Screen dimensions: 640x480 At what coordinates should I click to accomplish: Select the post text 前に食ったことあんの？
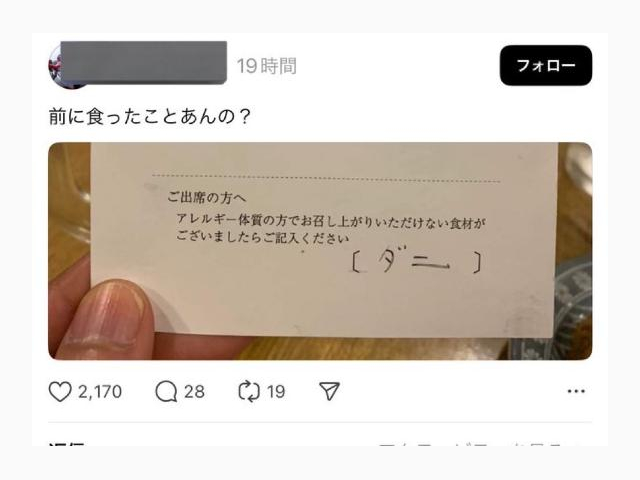tap(149, 116)
